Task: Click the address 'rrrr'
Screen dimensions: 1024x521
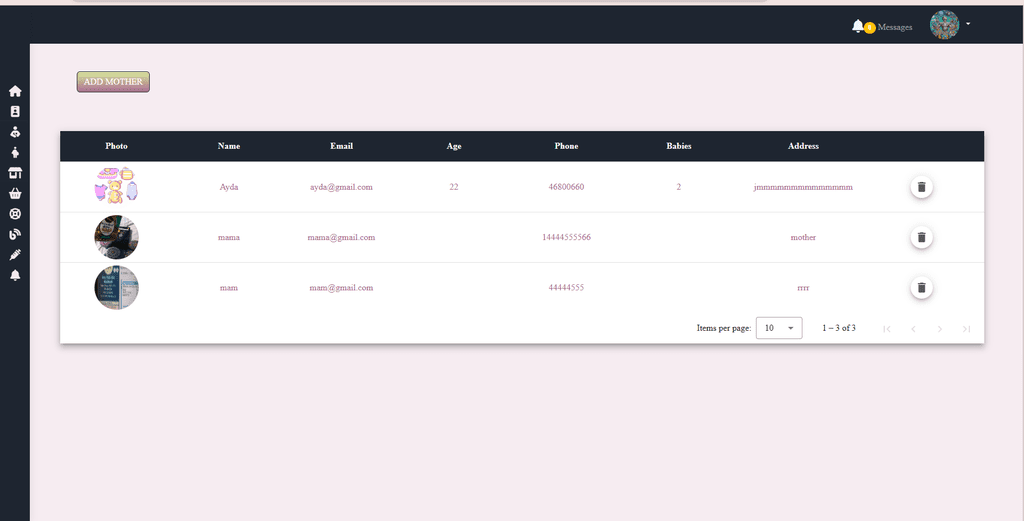Action: pyautogui.click(x=803, y=287)
